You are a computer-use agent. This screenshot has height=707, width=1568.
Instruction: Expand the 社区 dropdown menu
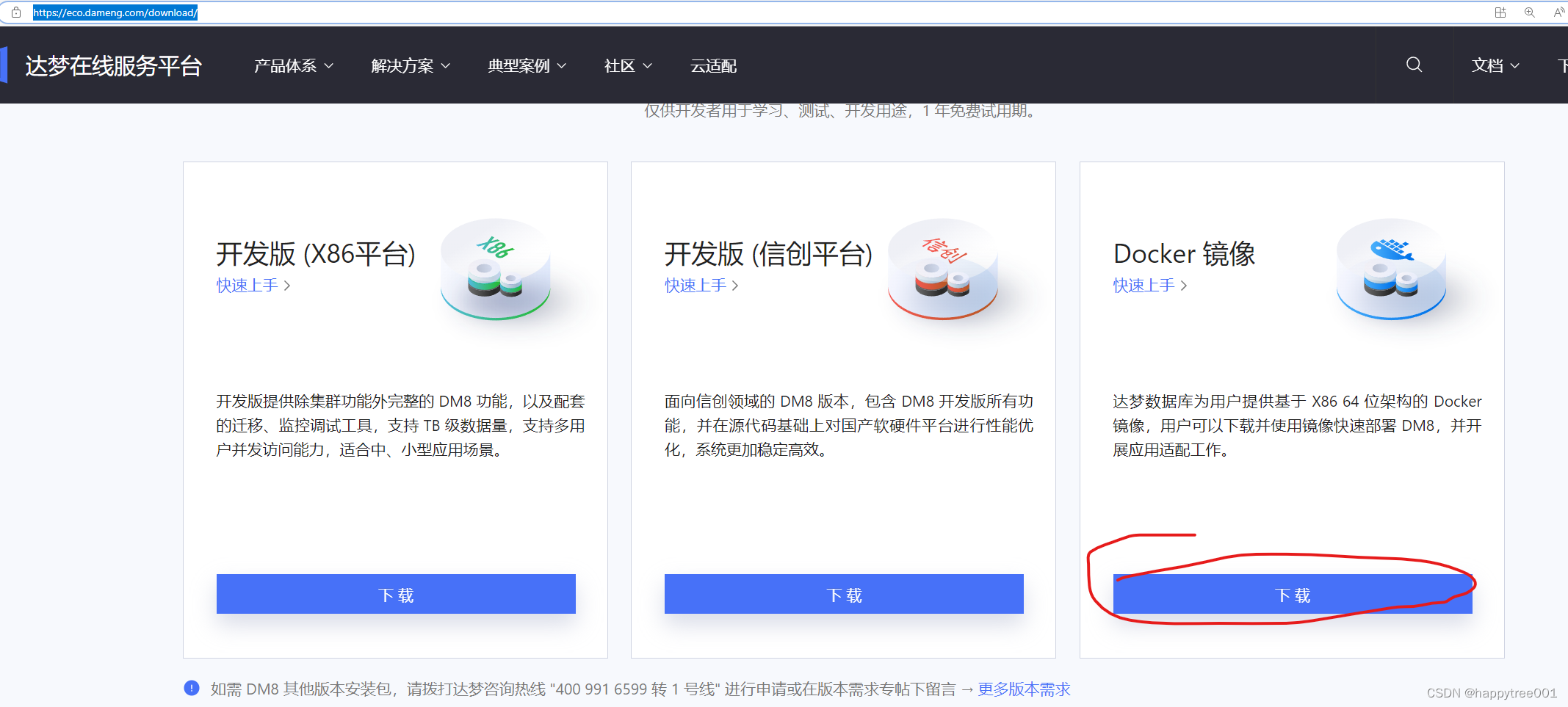pos(628,66)
